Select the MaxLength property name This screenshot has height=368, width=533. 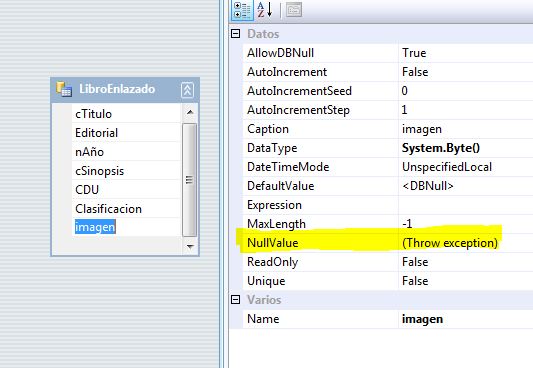click(276, 224)
